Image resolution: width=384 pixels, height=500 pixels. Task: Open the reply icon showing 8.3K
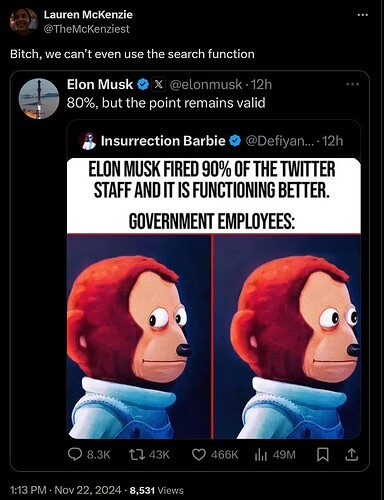tap(75, 455)
